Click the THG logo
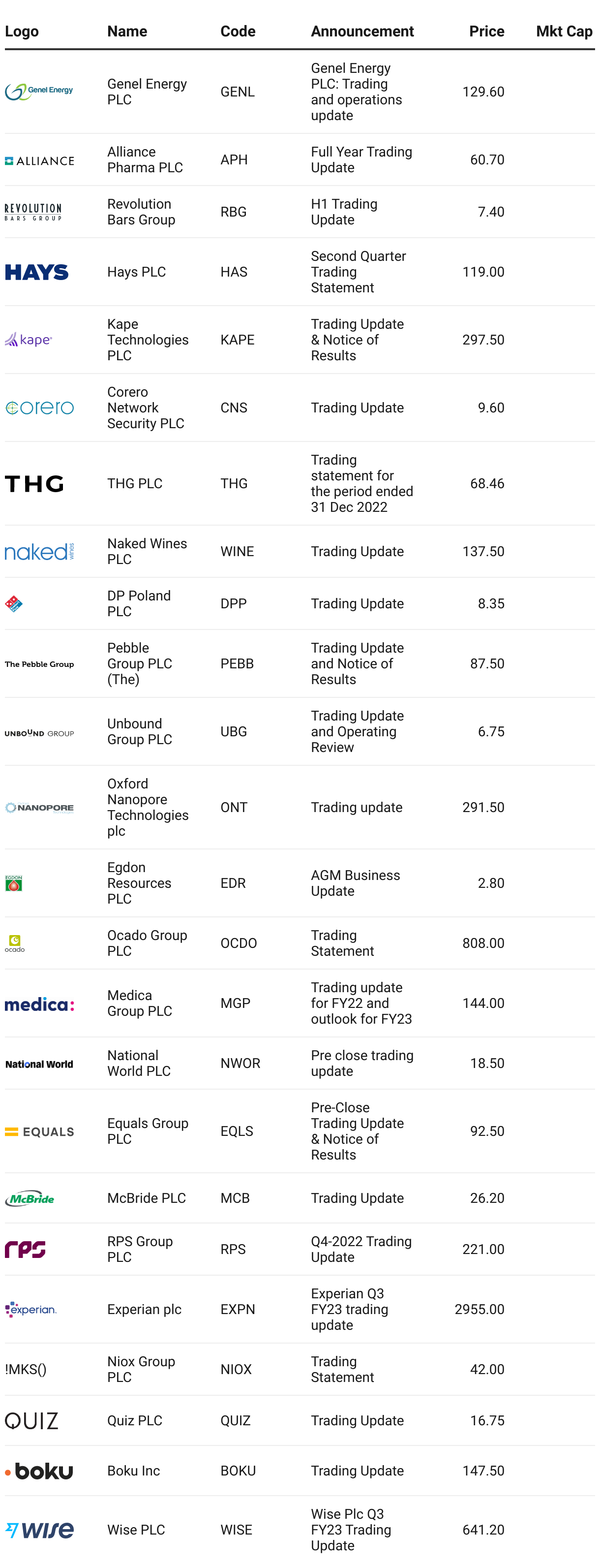This screenshot has height=1568, width=600. 34,483
